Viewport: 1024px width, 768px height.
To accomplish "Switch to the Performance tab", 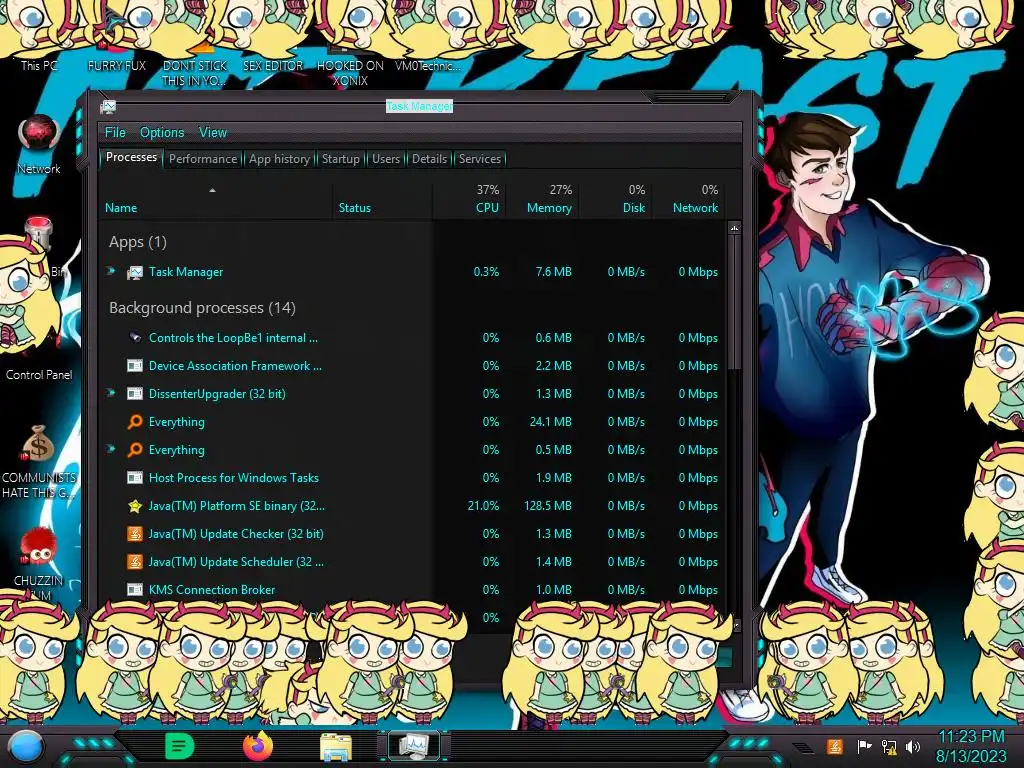I will [x=202, y=159].
